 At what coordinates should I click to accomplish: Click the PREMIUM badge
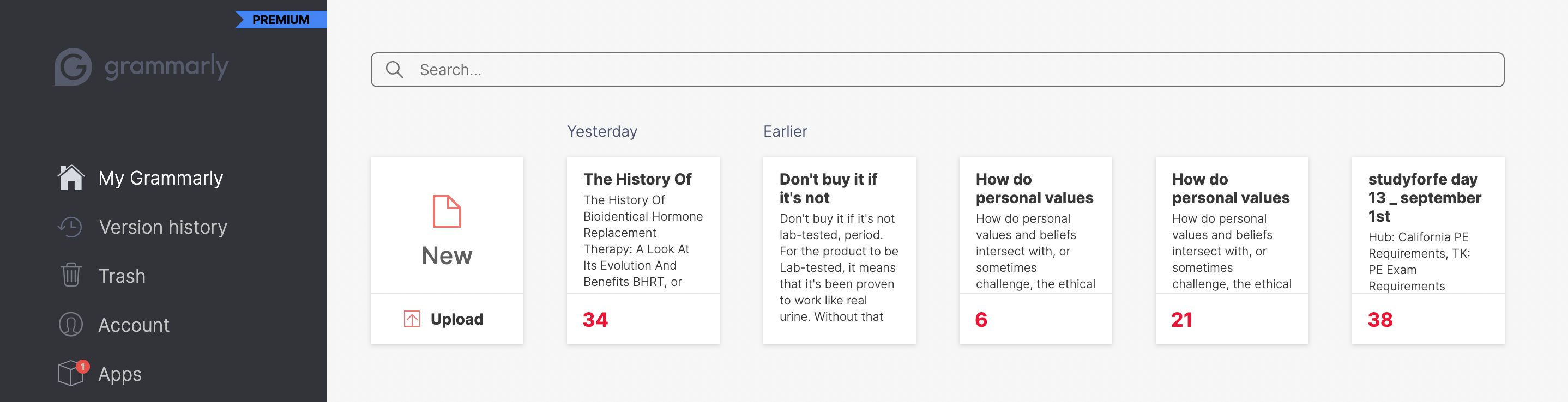[x=281, y=19]
